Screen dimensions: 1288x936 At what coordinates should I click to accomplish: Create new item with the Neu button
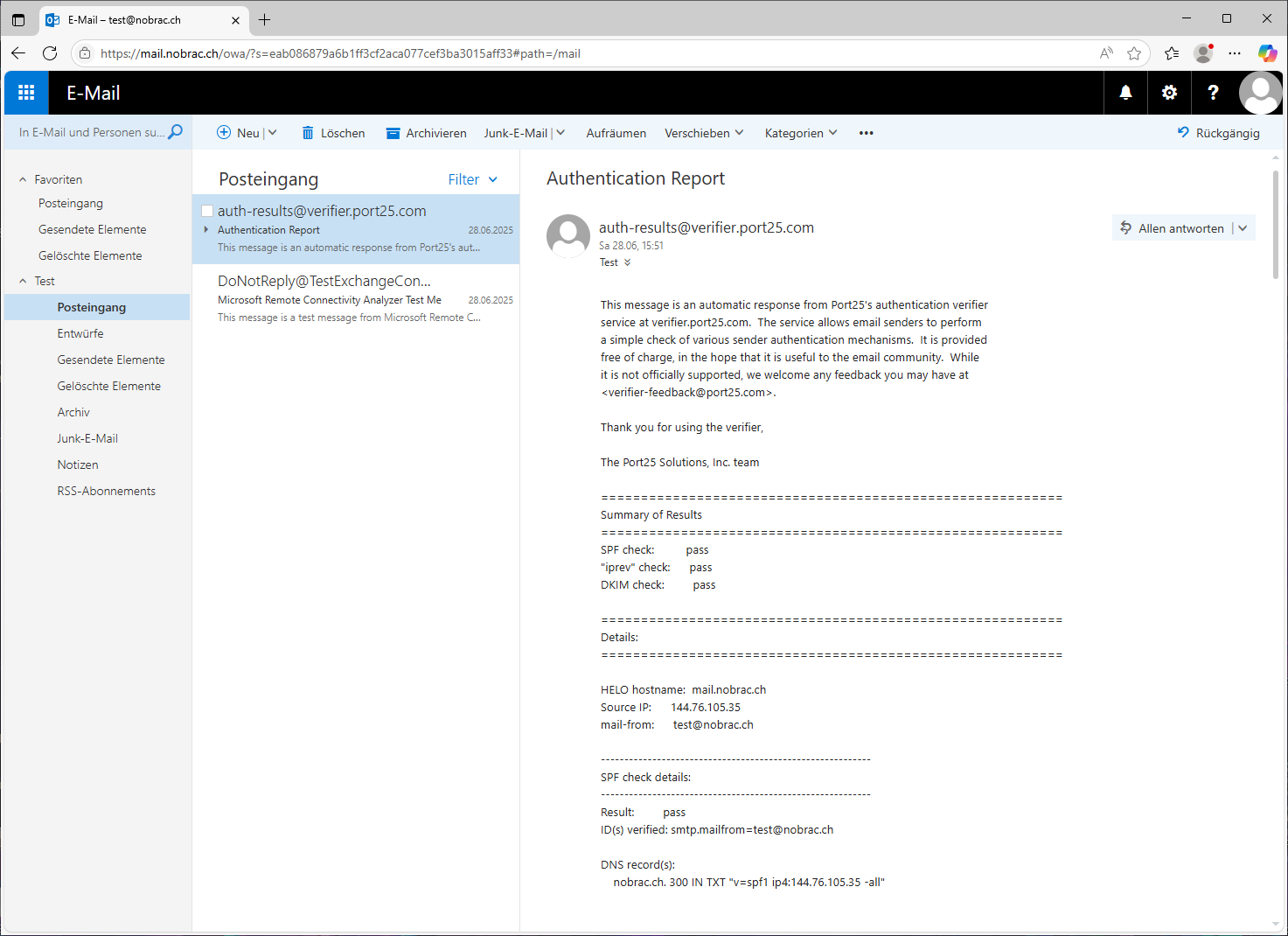[x=238, y=133]
